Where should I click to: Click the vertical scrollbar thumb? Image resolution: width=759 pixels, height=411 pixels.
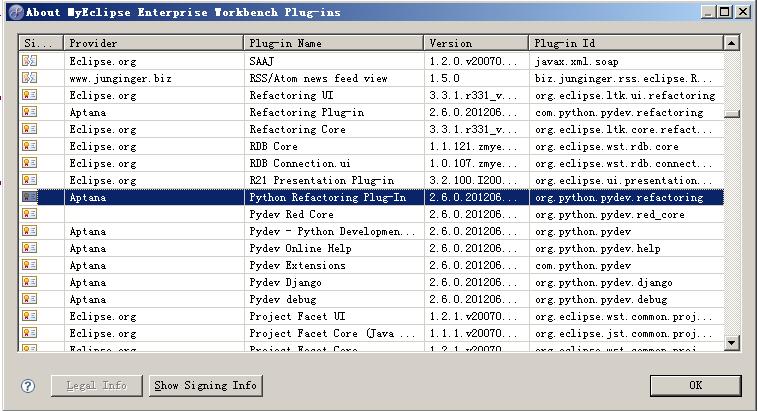coord(731,114)
